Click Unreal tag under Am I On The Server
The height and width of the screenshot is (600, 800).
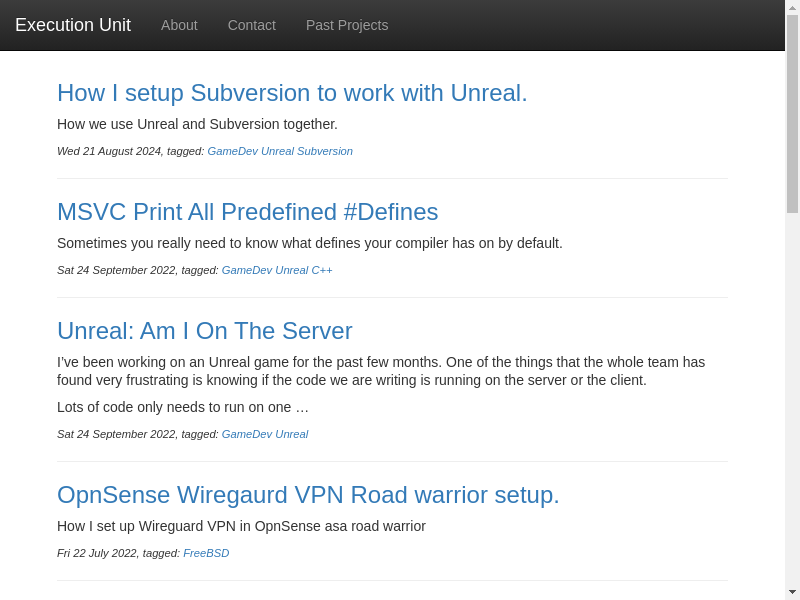click(x=291, y=434)
